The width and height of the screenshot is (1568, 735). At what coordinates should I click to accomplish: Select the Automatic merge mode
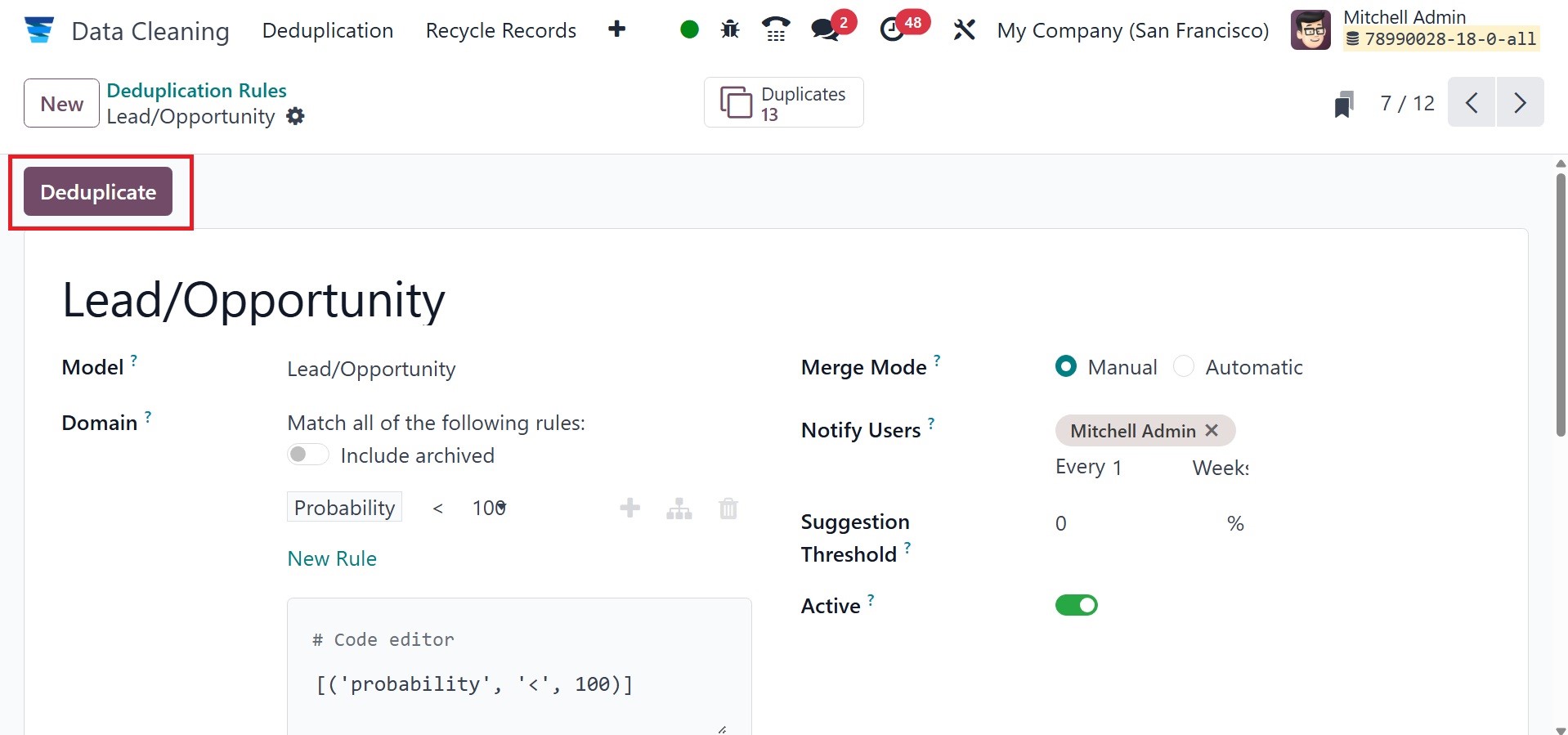(x=1183, y=366)
